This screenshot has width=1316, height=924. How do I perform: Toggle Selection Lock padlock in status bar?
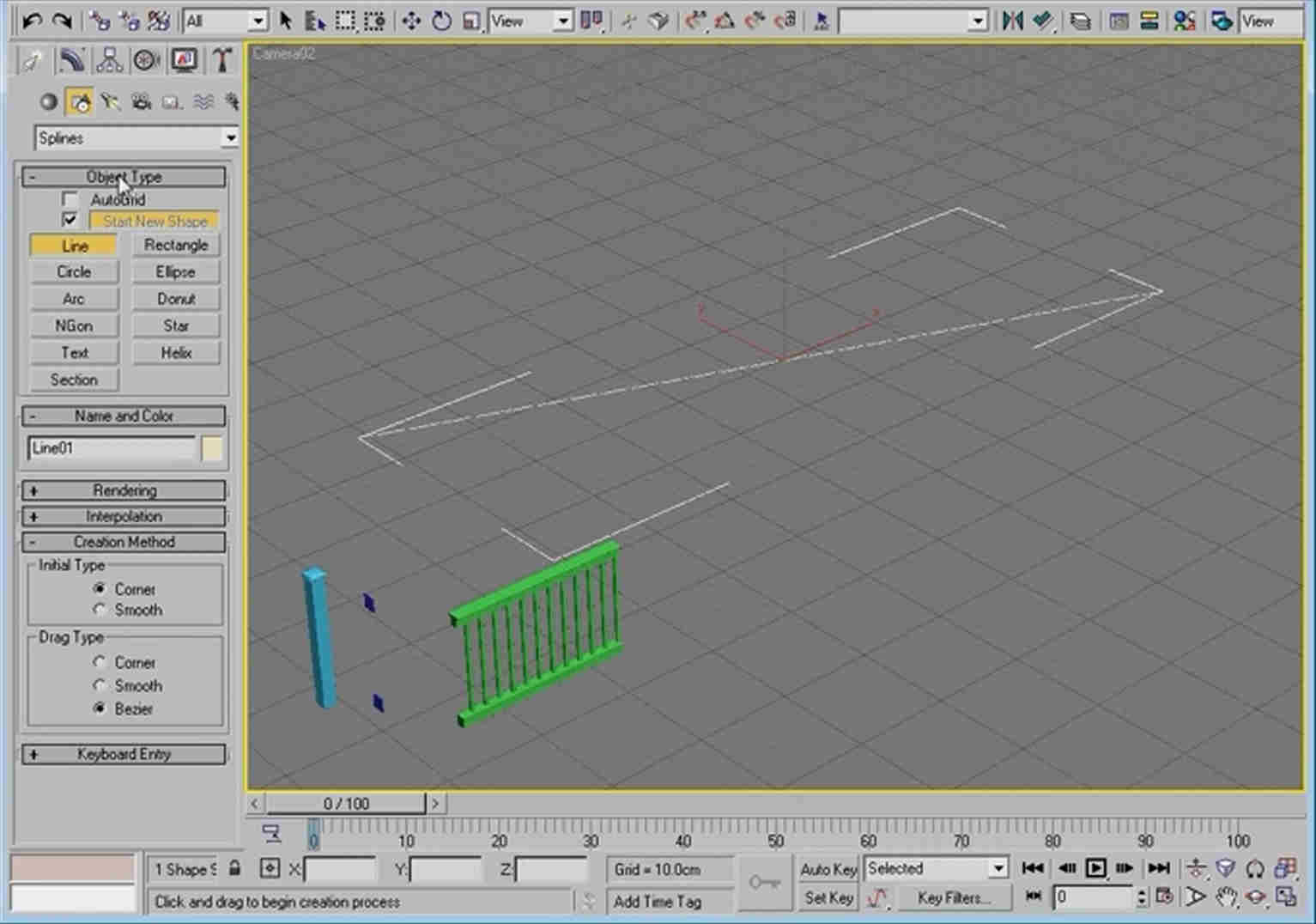(x=234, y=868)
